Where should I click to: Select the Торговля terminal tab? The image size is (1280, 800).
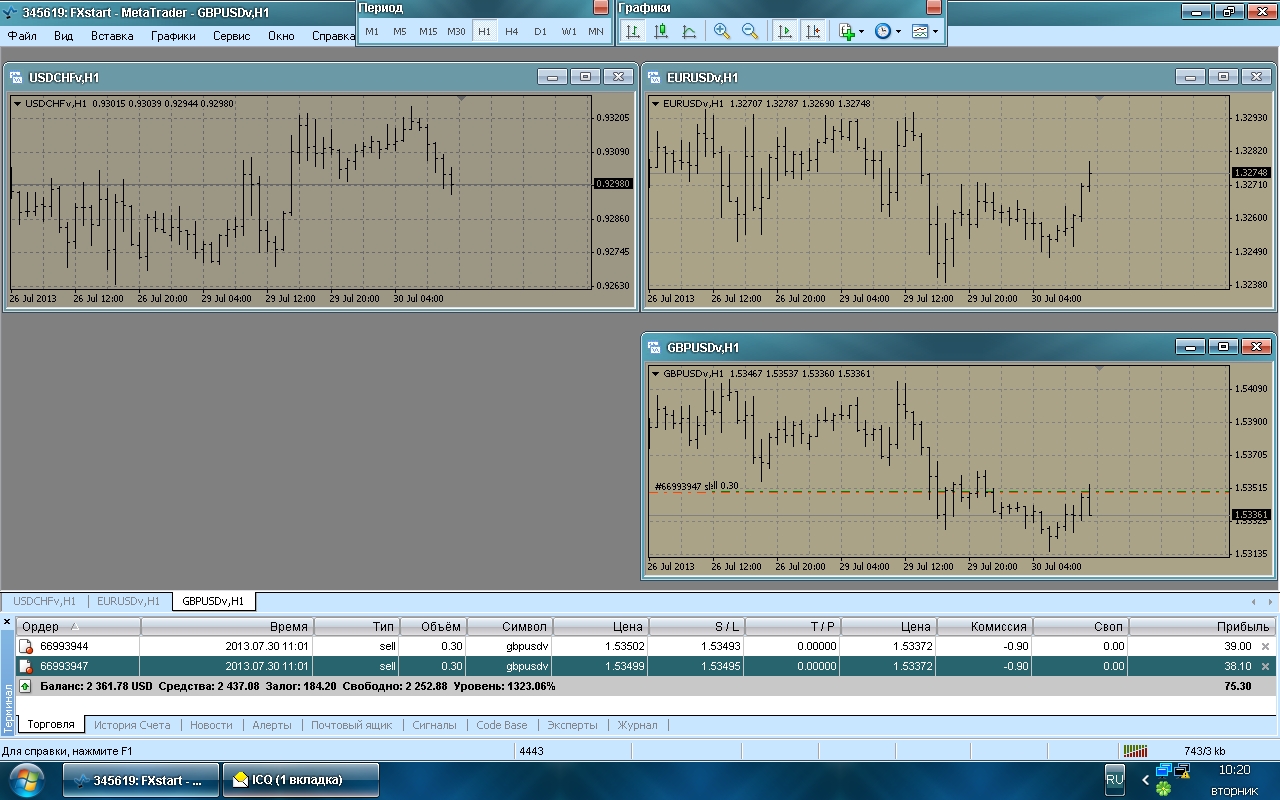(51, 725)
